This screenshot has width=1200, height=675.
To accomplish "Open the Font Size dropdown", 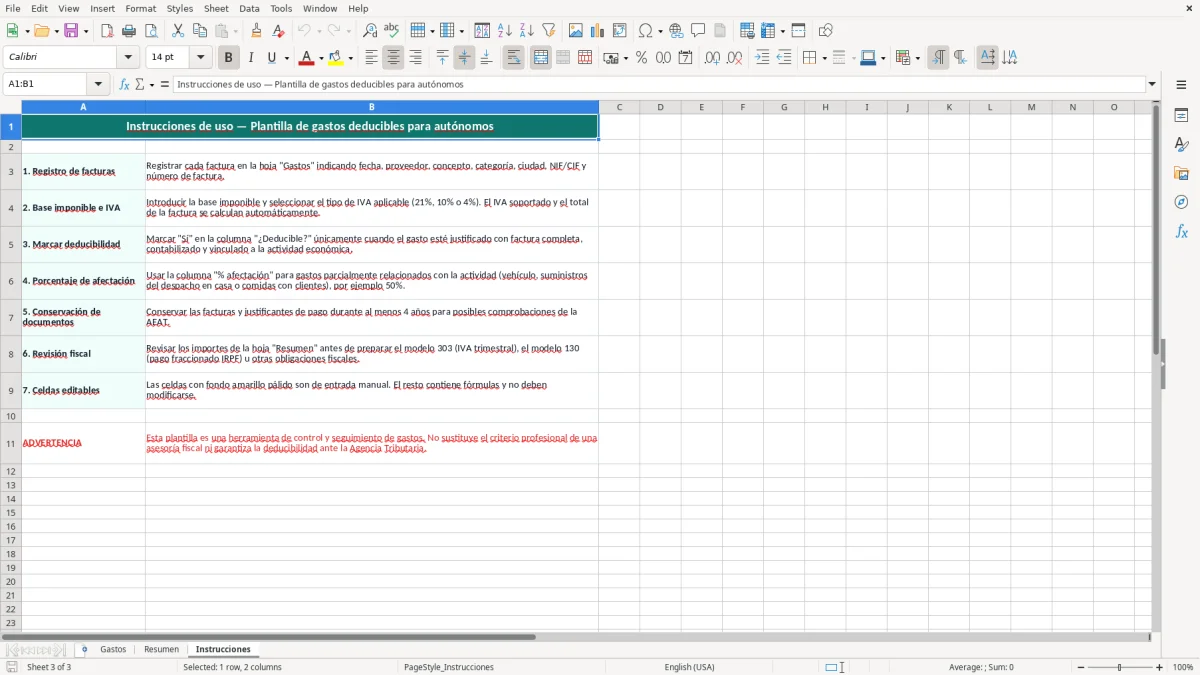I will coord(200,58).
